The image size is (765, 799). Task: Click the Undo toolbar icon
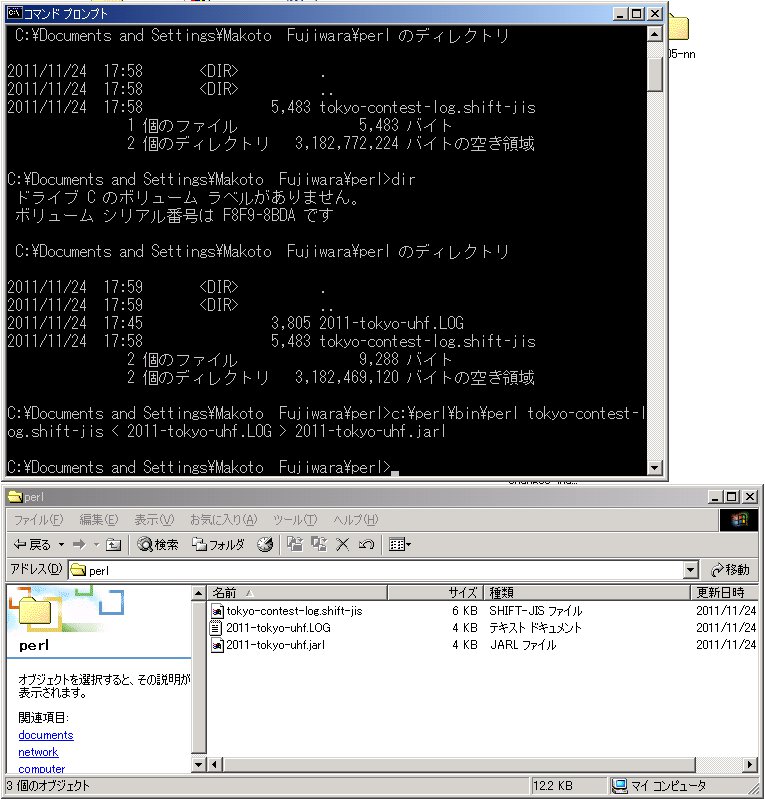tap(366, 544)
